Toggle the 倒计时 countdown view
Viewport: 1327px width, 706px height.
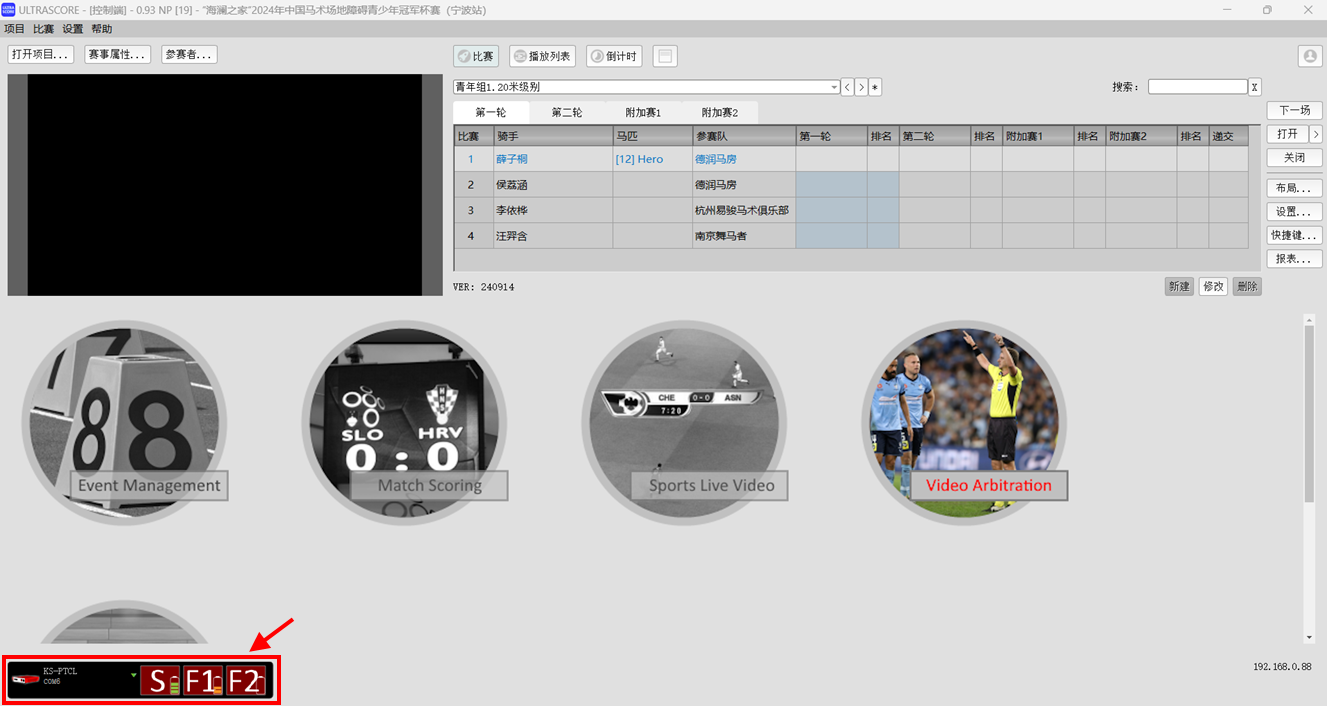coord(614,56)
